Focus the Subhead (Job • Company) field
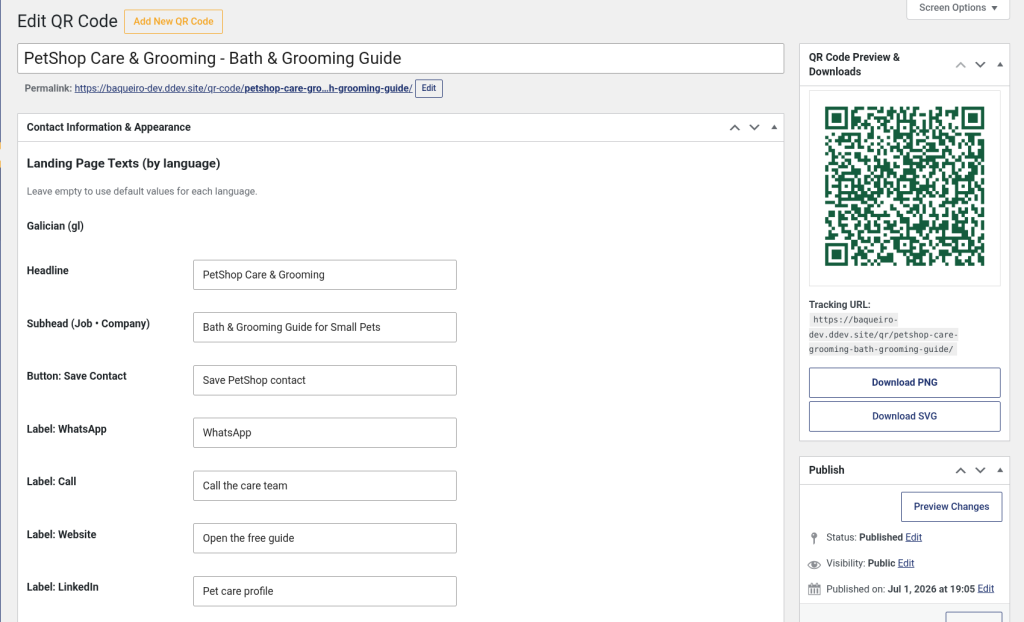 click(325, 327)
